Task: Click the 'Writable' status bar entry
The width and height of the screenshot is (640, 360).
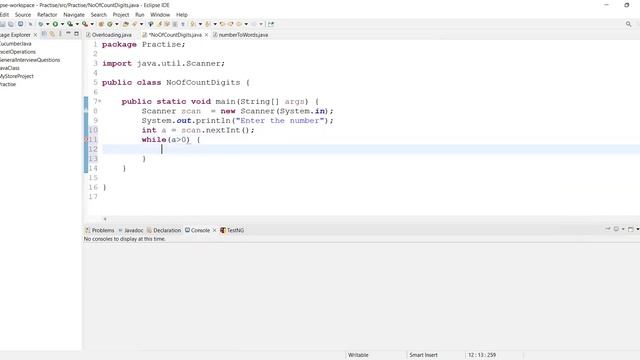Action: click(358, 355)
